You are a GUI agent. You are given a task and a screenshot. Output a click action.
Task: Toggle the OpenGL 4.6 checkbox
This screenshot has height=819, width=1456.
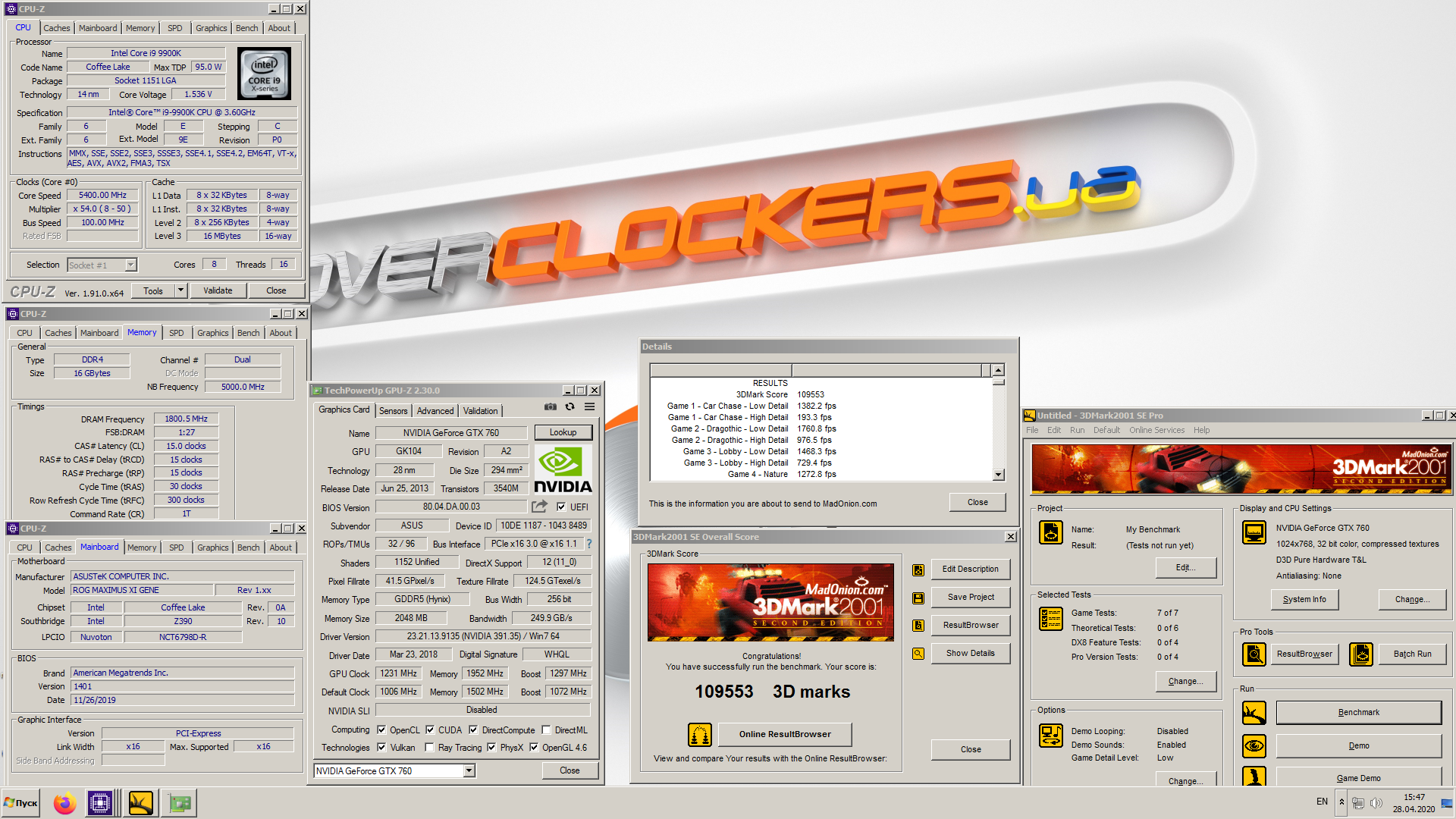click(x=534, y=748)
